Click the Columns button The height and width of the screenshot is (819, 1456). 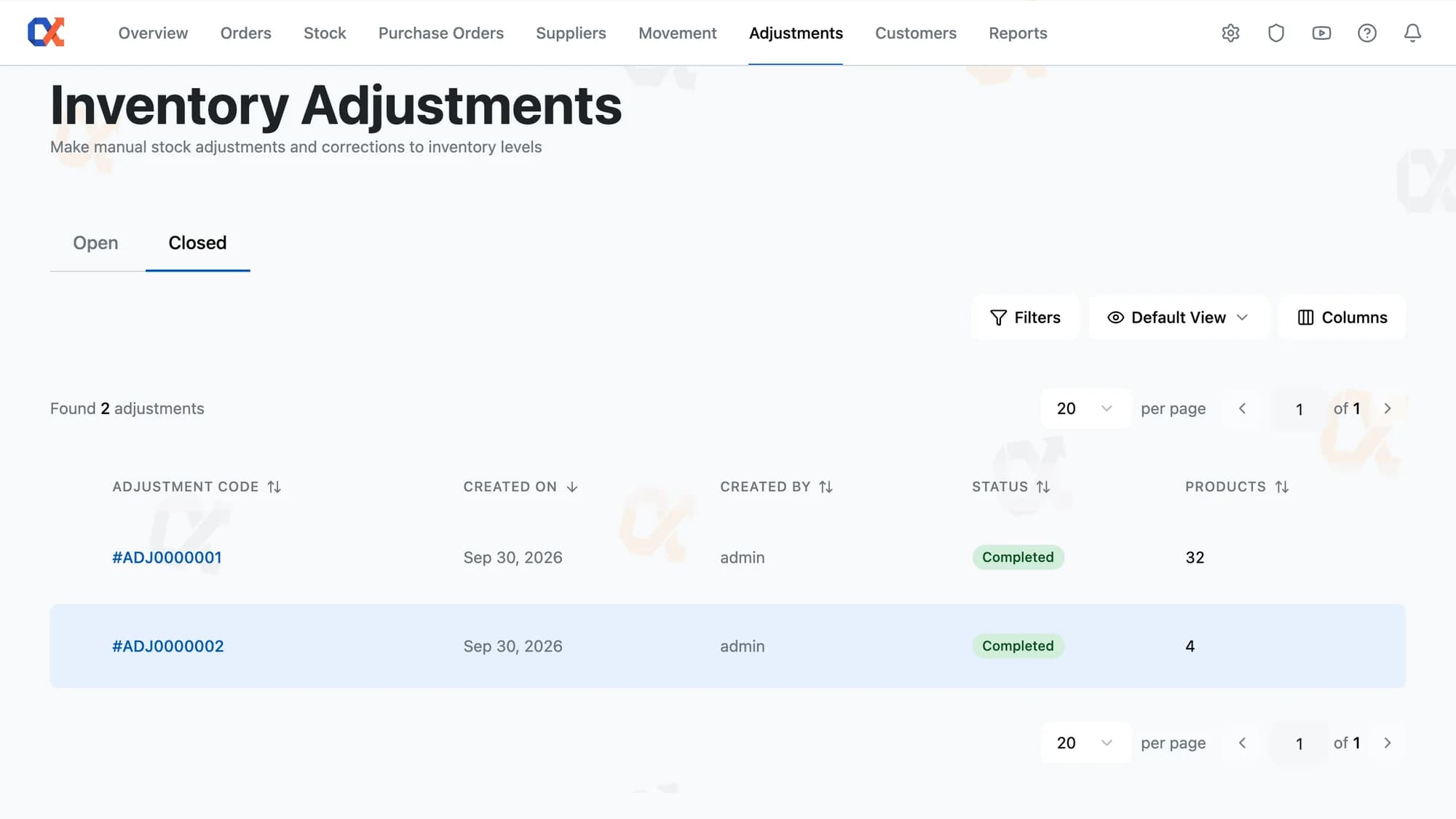(1342, 317)
